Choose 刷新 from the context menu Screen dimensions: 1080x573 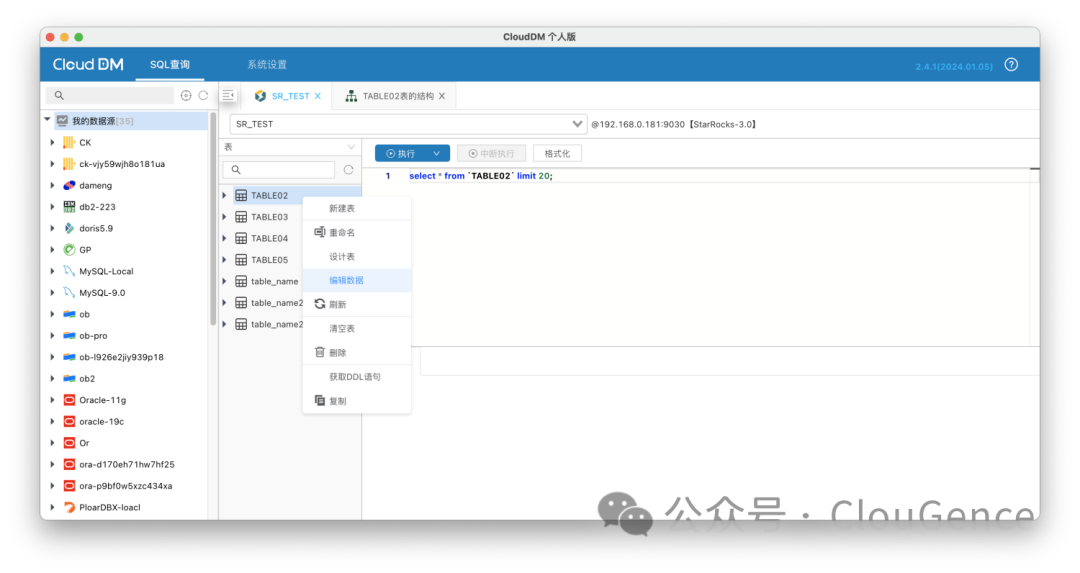pos(357,304)
